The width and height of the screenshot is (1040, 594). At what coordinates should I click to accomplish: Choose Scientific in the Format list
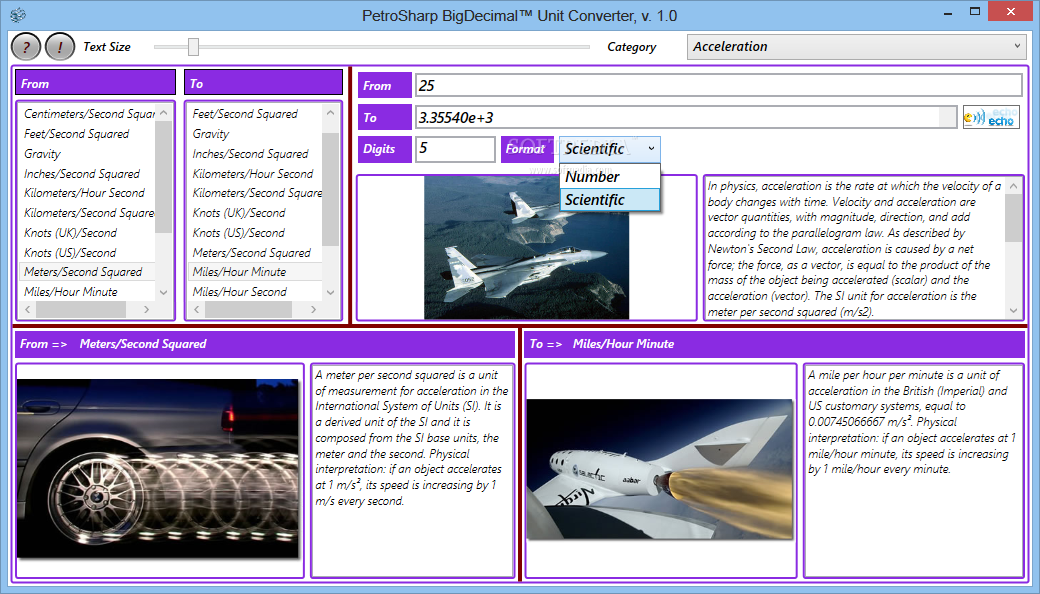610,200
